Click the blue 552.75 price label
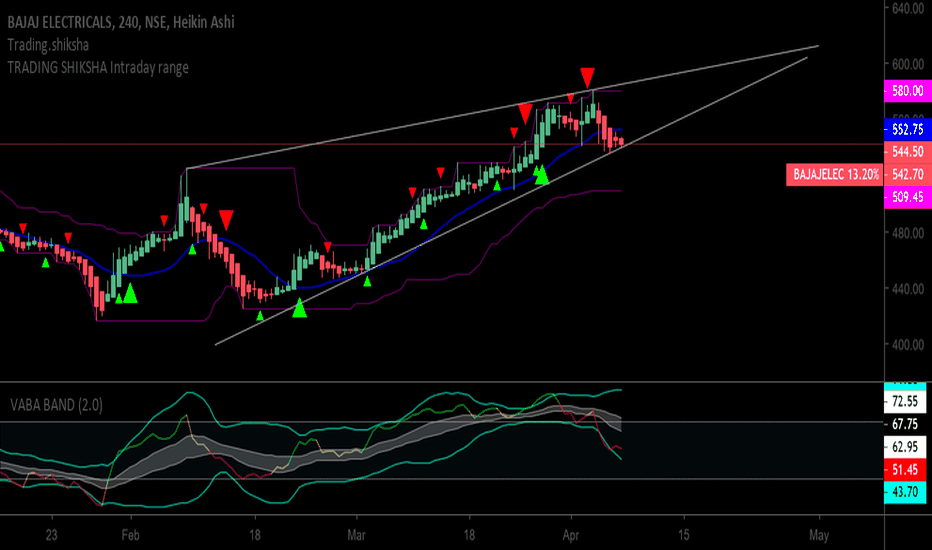 point(908,129)
